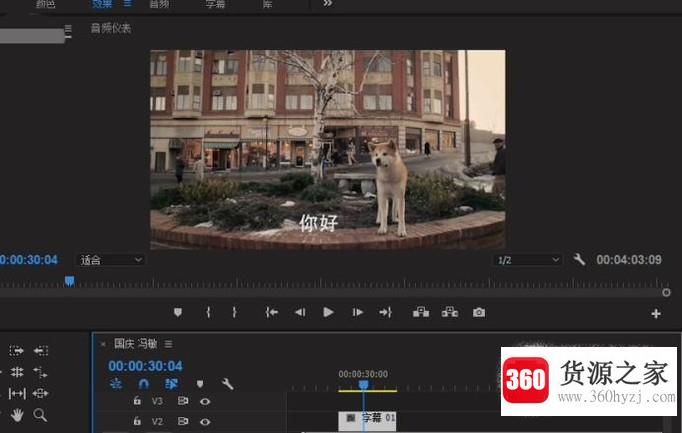Step forward one frame
Screen dimensions: 682x433
coord(358,312)
